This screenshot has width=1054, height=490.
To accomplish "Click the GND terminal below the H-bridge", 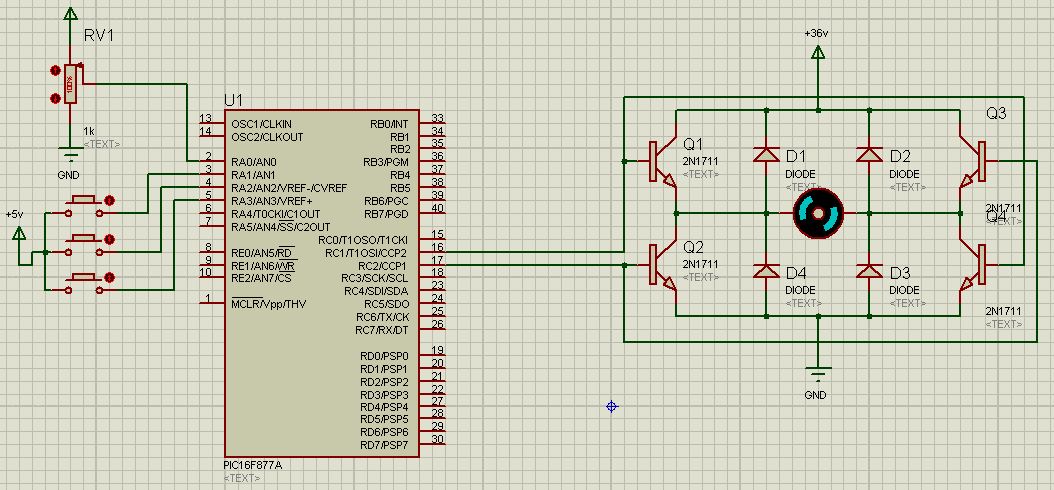I will click(x=818, y=372).
